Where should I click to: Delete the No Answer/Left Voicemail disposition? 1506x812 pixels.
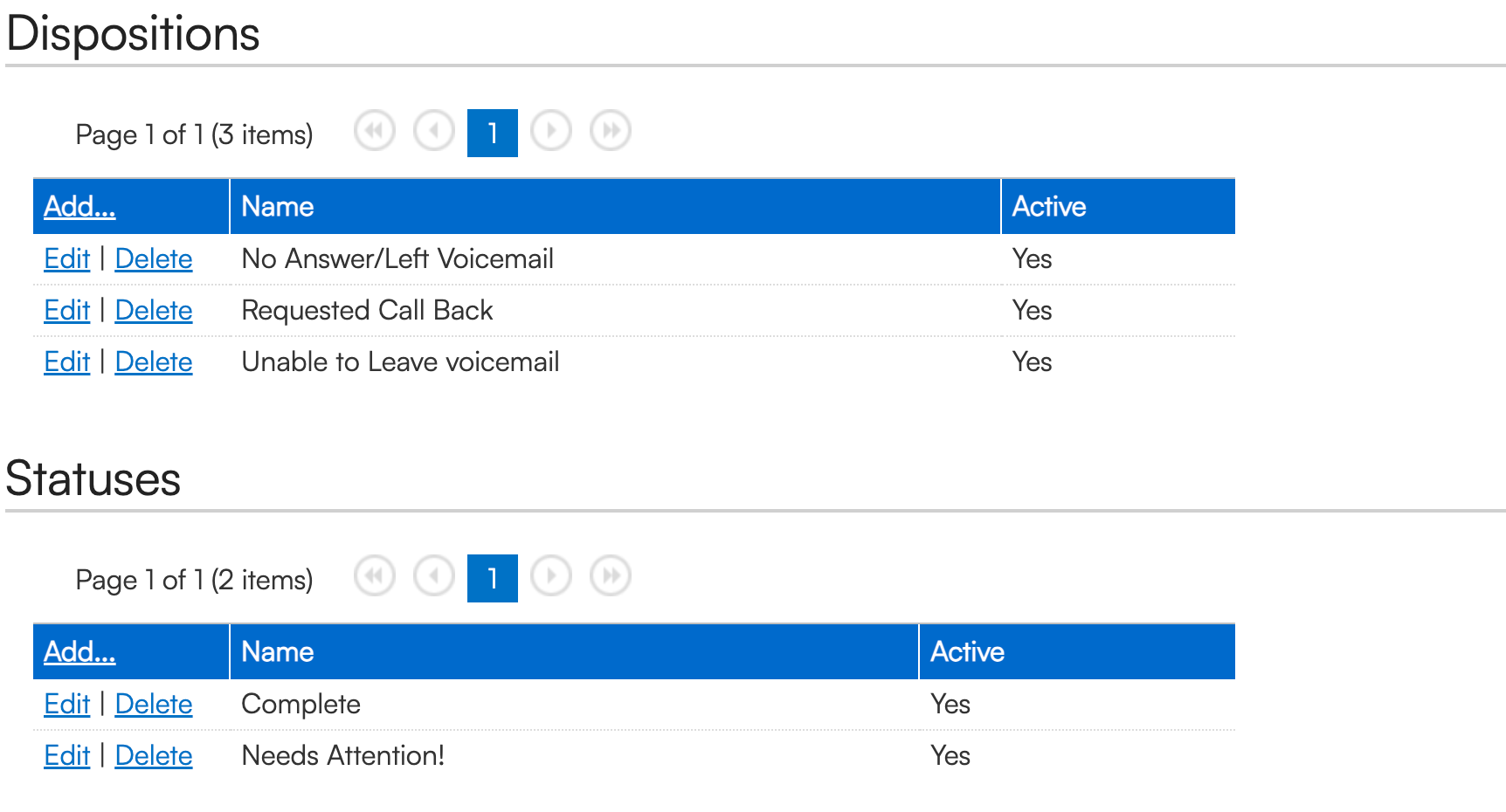[154, 259]
